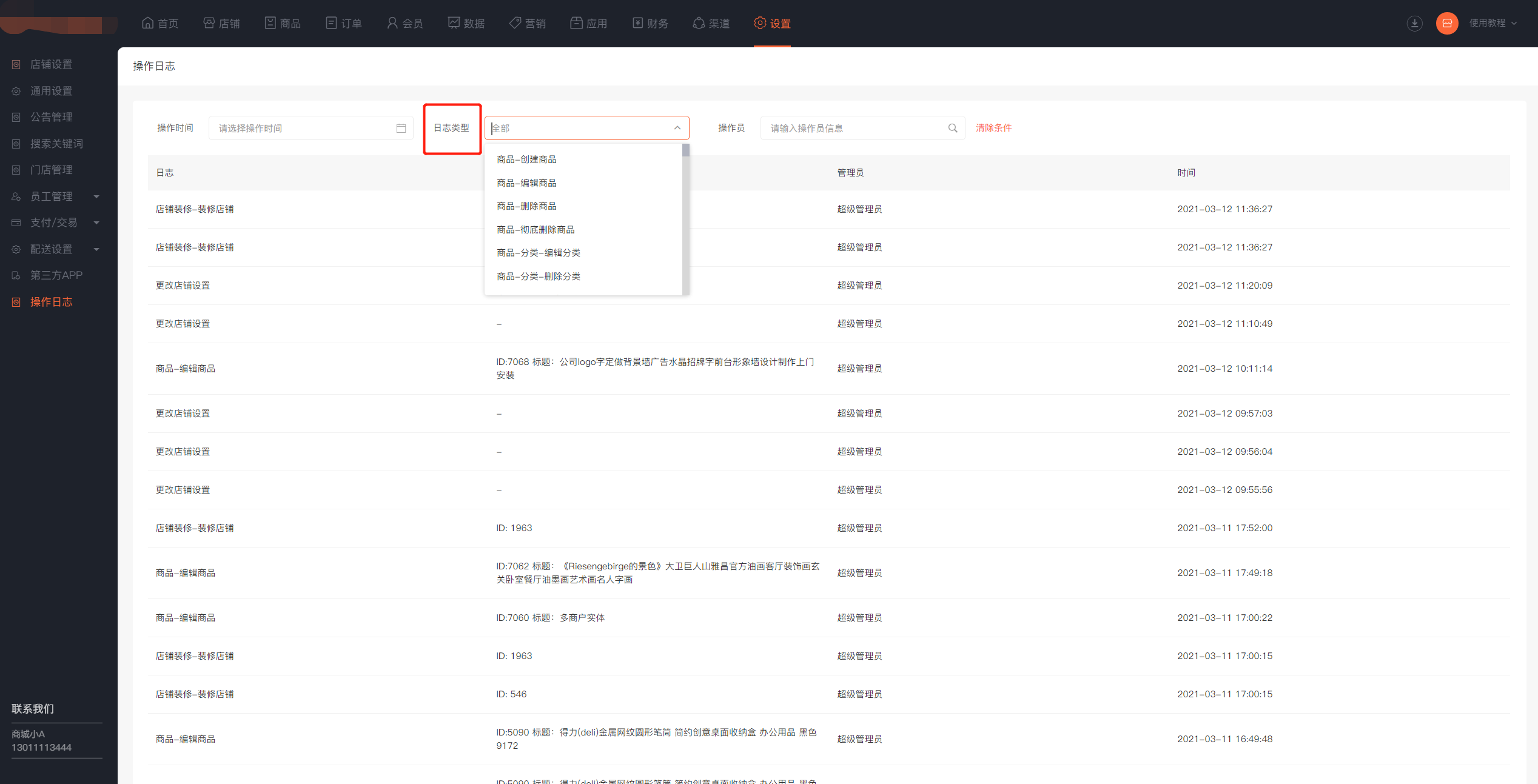1538x784 pixels.
Task: Click the dropdown list scrollbar thumb
Action: 685,150
